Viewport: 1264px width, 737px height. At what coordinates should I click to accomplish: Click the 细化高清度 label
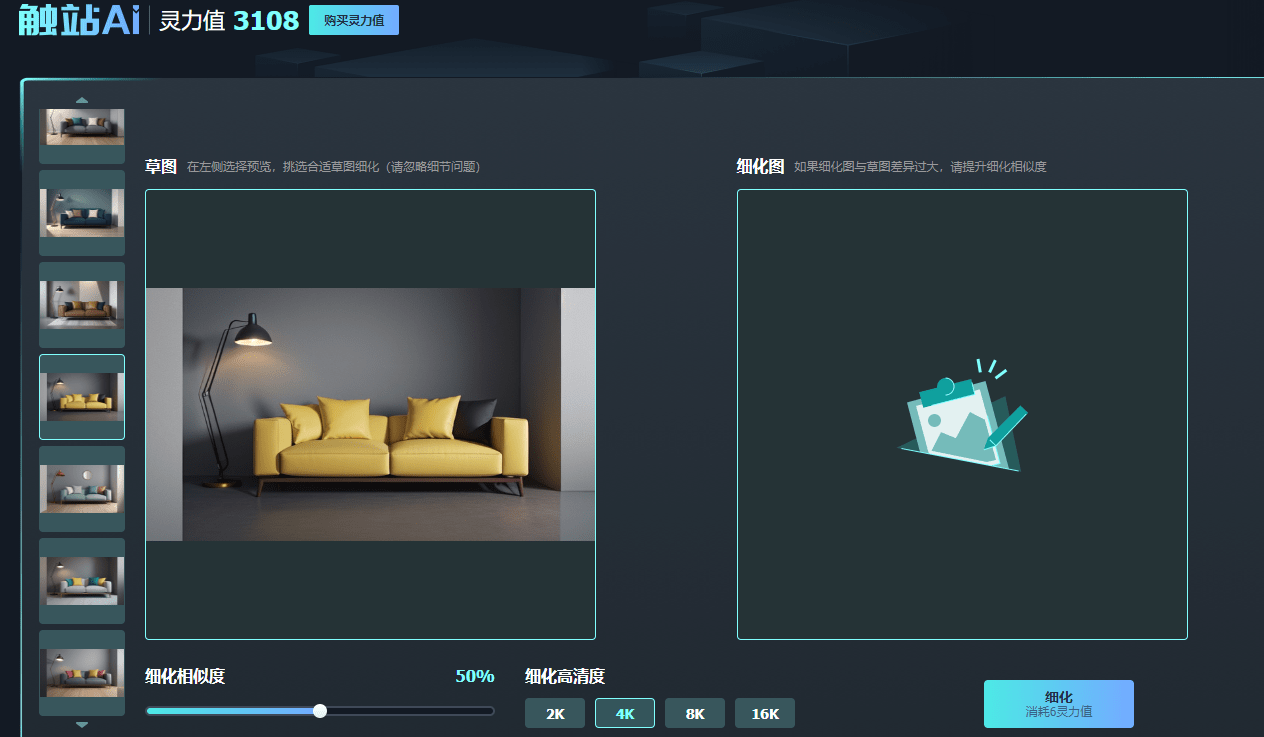click(565, 677)
